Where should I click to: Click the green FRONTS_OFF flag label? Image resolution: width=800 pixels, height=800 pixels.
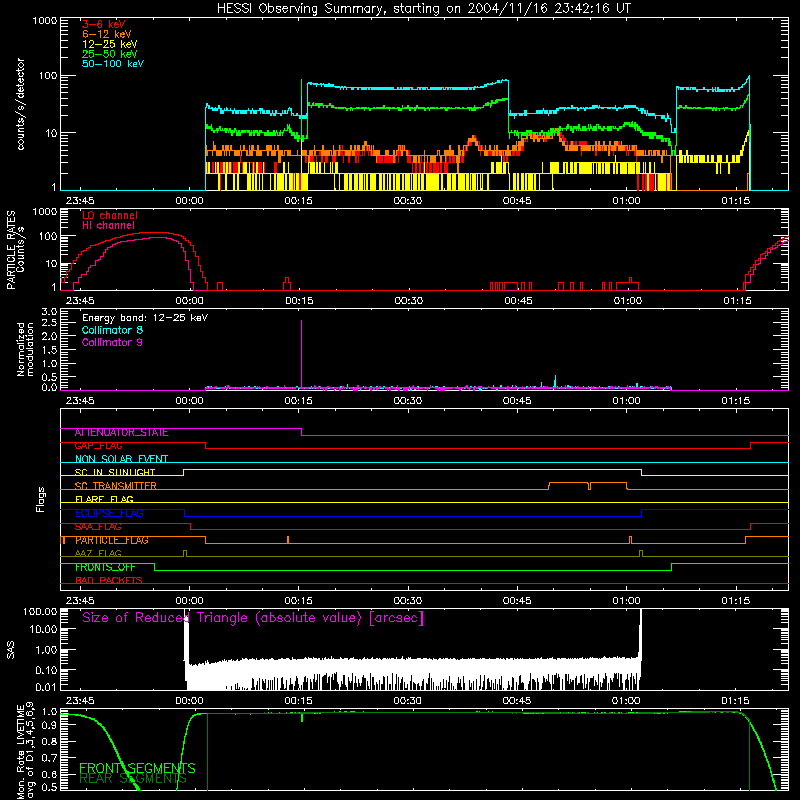point(105,567)
